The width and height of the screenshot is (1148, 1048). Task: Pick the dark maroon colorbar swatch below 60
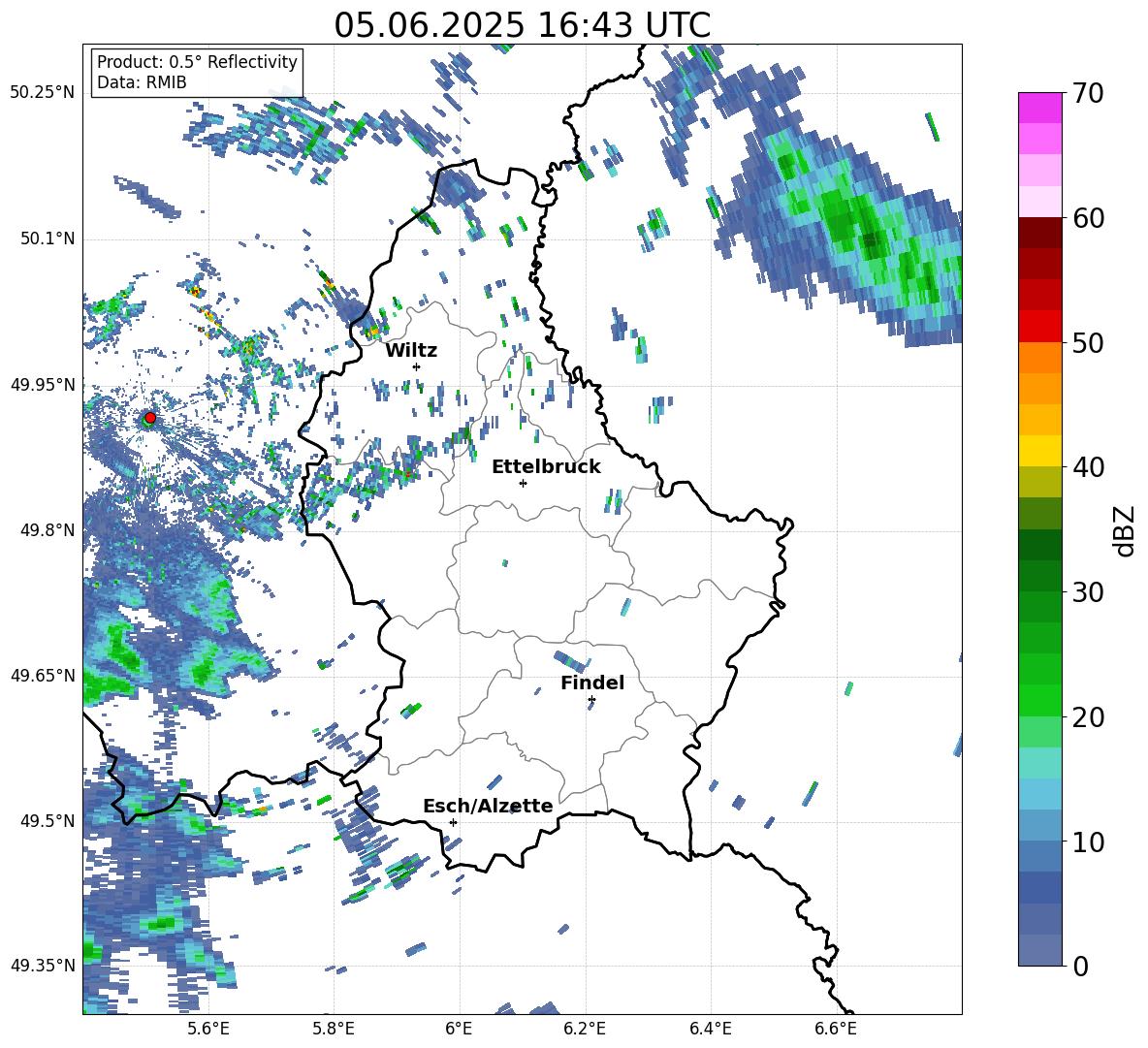[1039, 233]
